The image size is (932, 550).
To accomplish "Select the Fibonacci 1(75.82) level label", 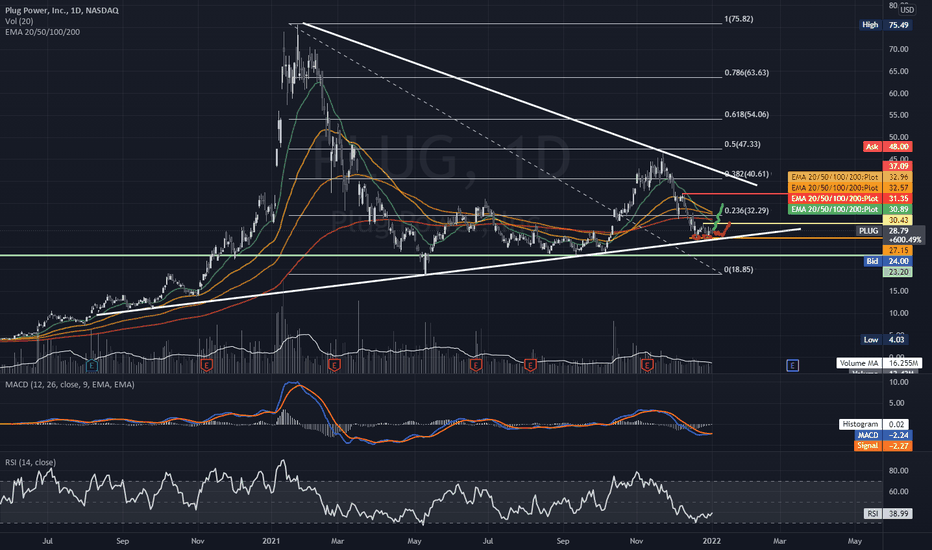I will (x=738, y=19).
